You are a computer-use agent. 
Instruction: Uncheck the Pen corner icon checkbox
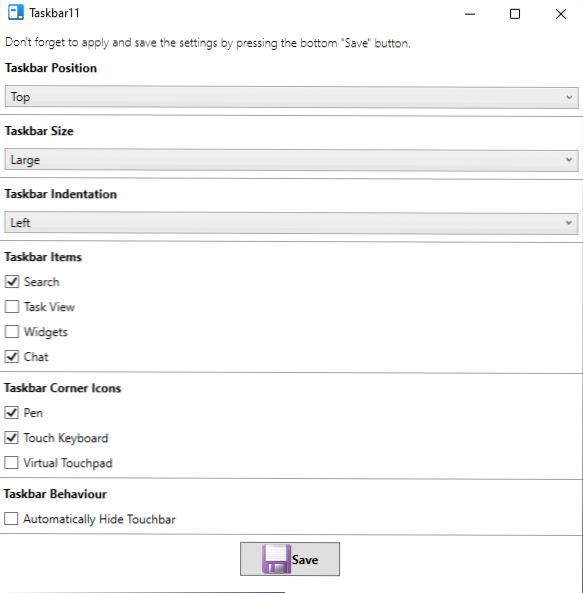point(11,413)
